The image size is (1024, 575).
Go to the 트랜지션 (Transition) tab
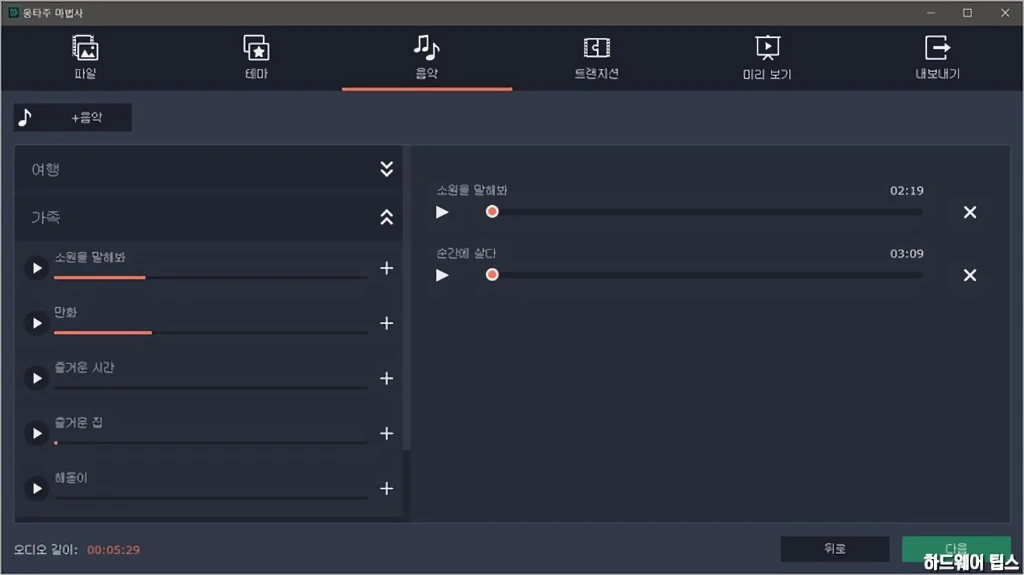click(x=596, y=58)
